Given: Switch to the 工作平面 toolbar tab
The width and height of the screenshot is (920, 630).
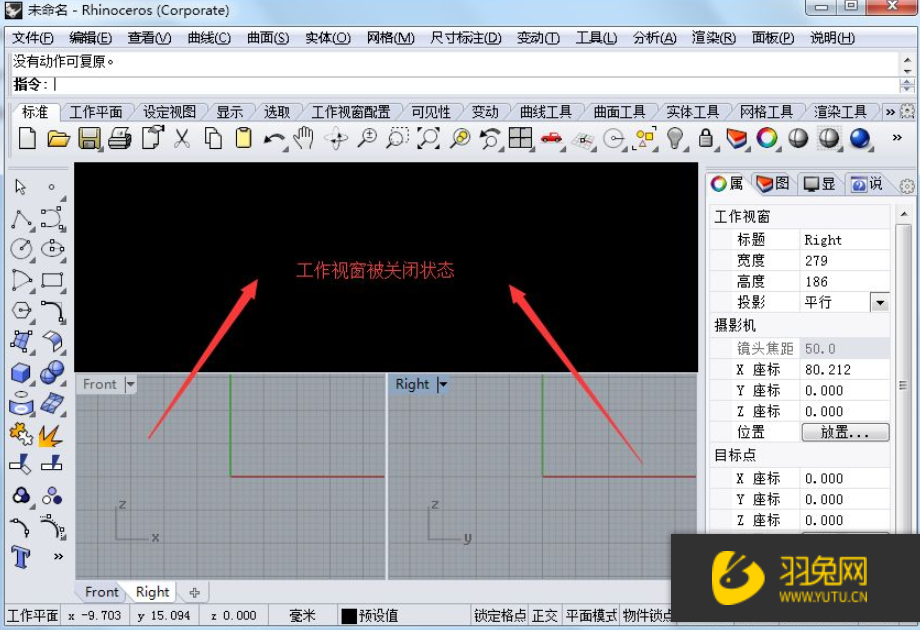Looking at the screenshot, I should coord(96,111).
